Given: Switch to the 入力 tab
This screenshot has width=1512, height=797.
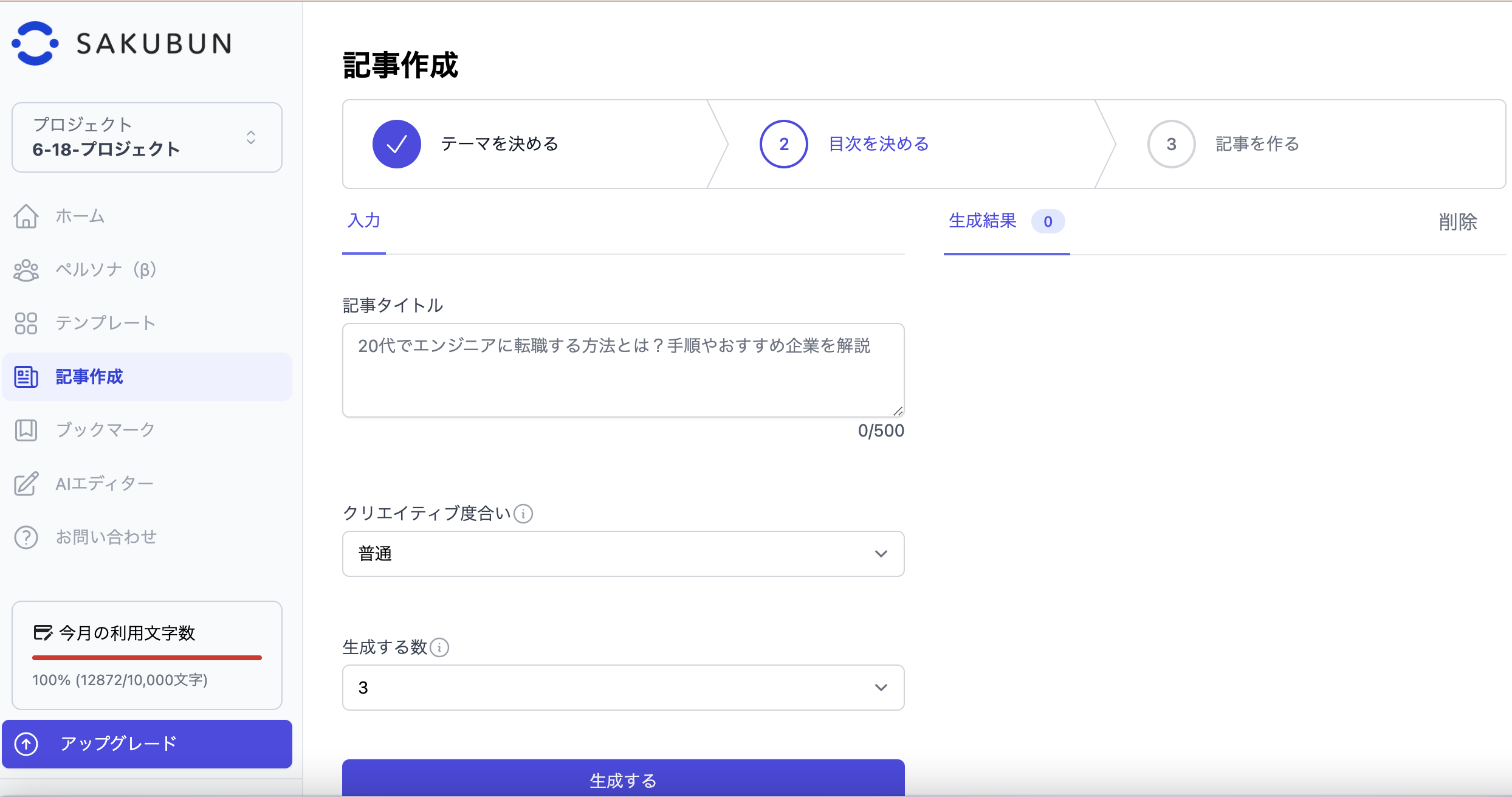Looking at the screenshot, I should tap(364, 221).
